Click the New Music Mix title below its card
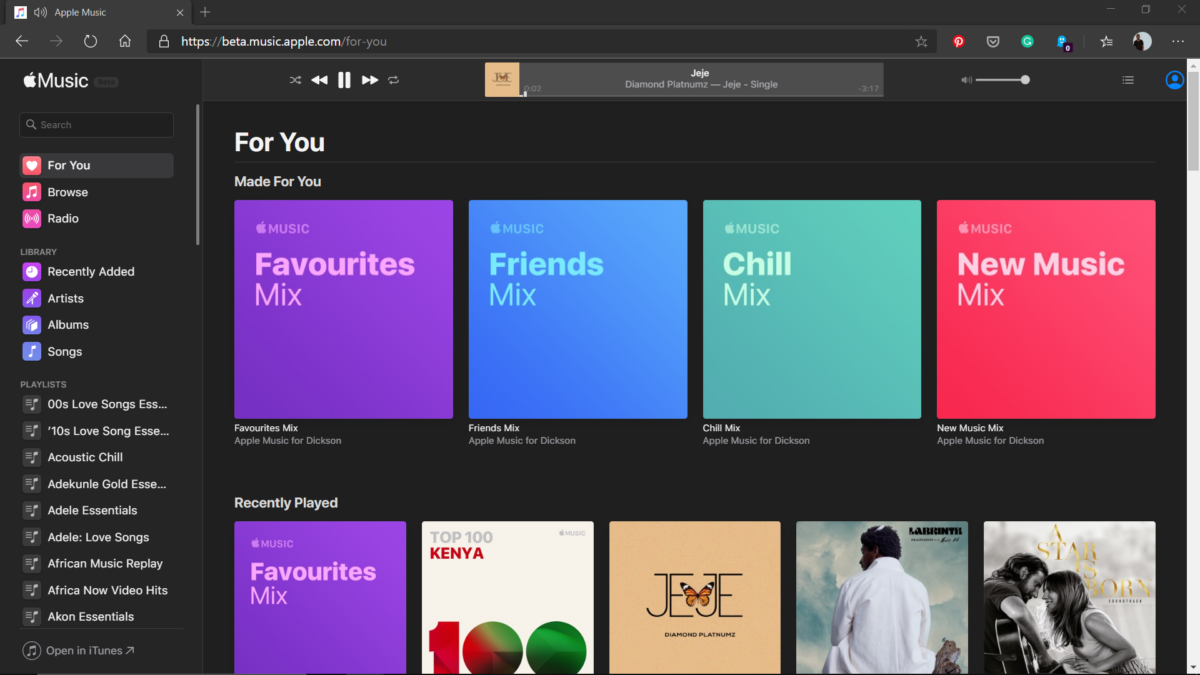This screenshot has height=675, width=1200. pyautogui.click(x=970, y=428)
